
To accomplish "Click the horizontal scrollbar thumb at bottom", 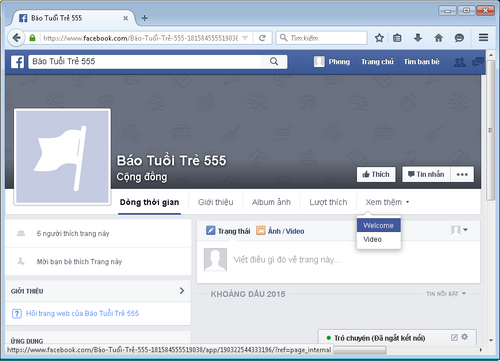I will pos(360,350).
